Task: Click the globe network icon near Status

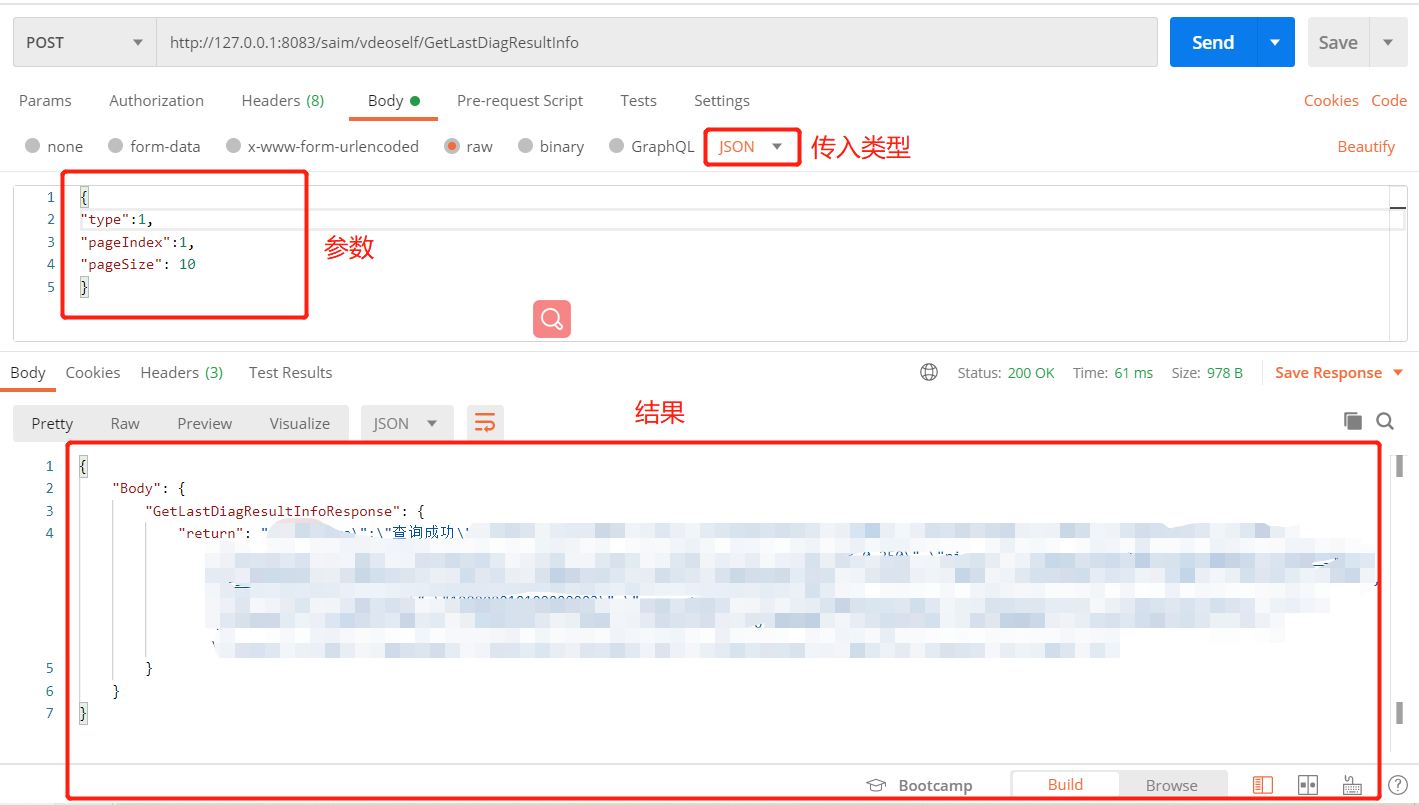Action: (x=929, y=372)
